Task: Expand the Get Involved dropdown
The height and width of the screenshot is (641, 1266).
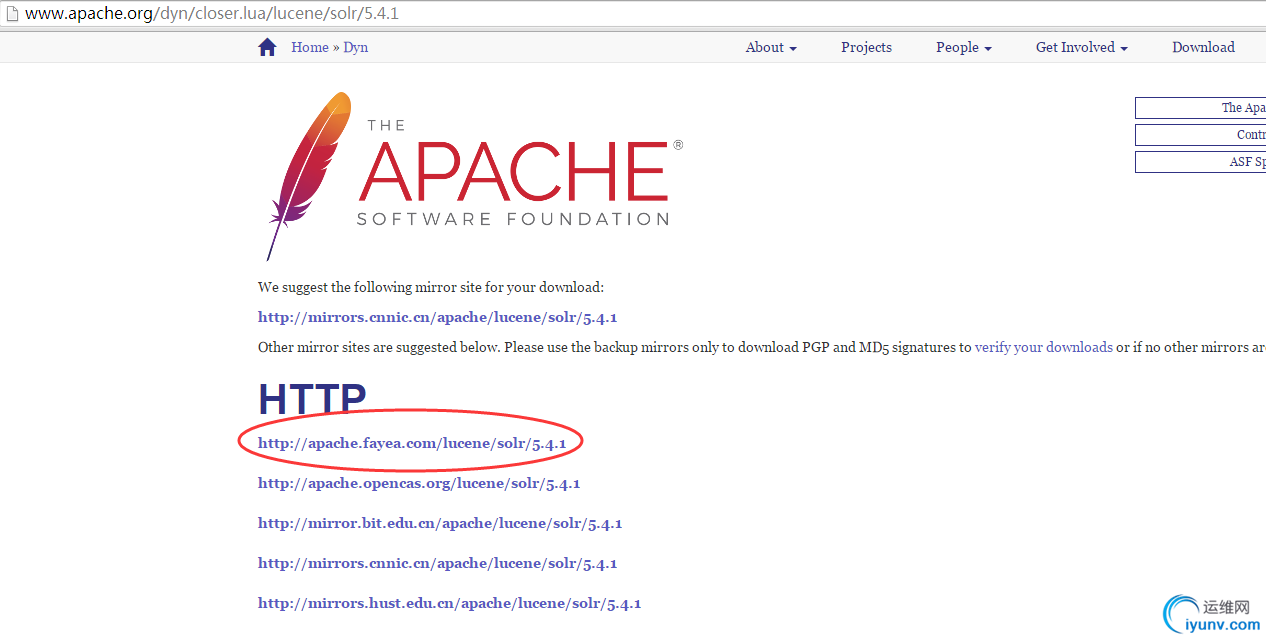Action: (x=1082, y=47)
